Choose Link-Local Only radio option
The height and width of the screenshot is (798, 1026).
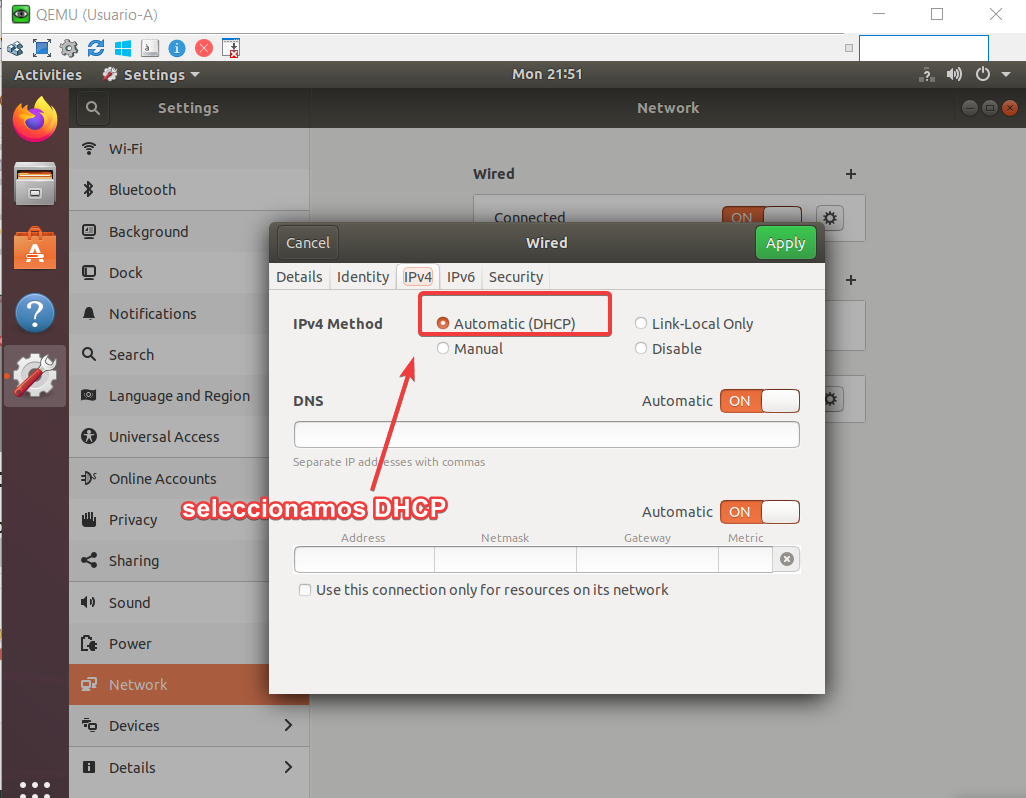[x=642, y=324]
